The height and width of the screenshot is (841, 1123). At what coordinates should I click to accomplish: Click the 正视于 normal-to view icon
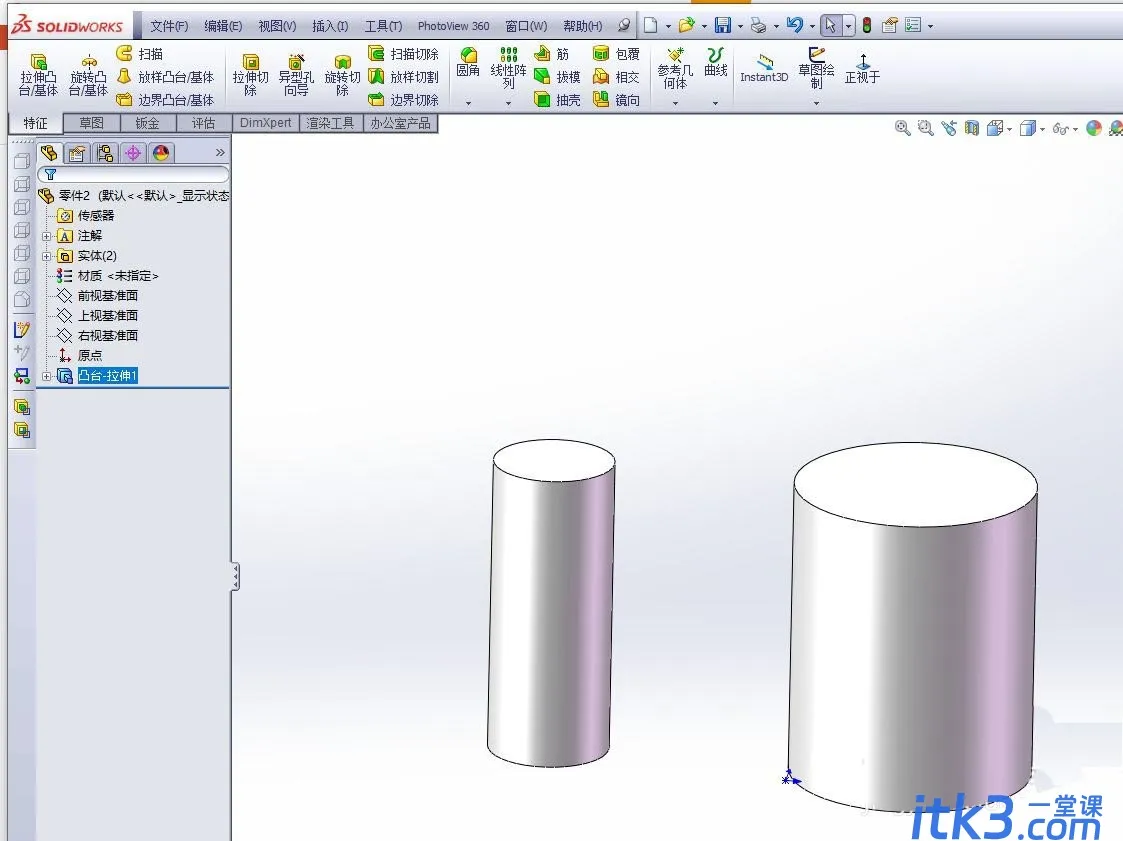(x=862, y=68)
